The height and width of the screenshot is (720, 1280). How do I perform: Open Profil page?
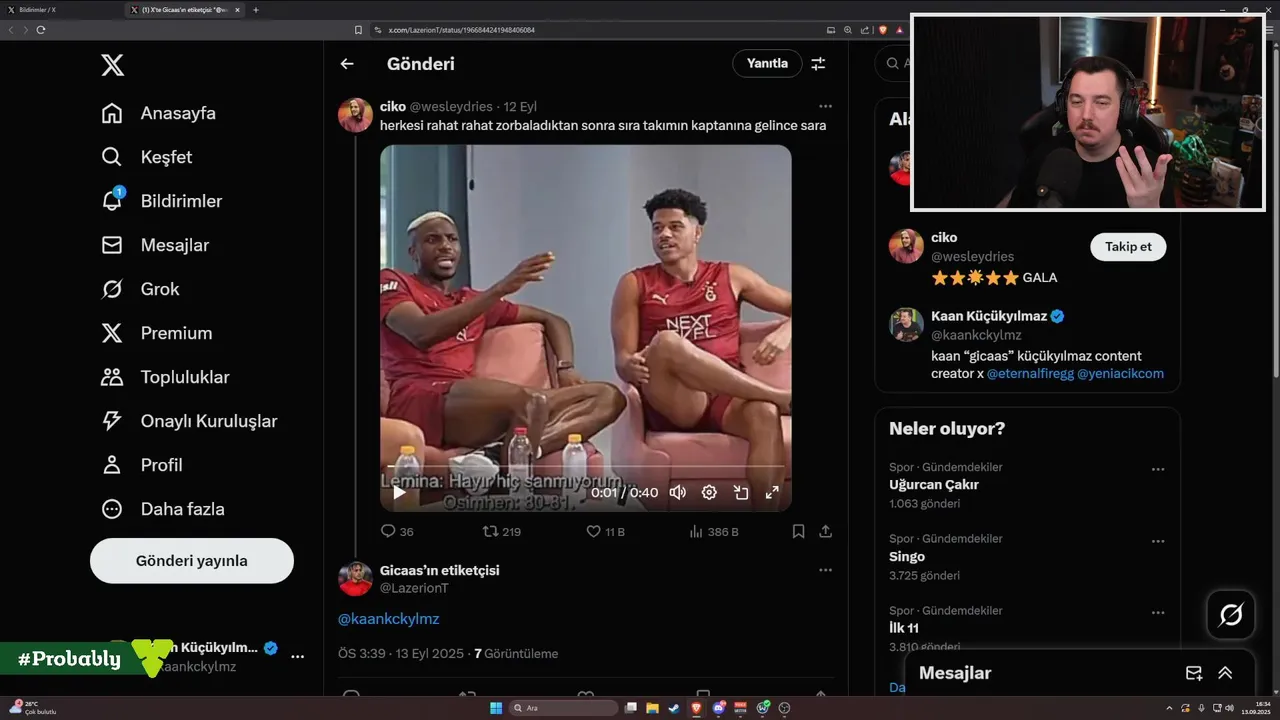click(x=142, y=465)
